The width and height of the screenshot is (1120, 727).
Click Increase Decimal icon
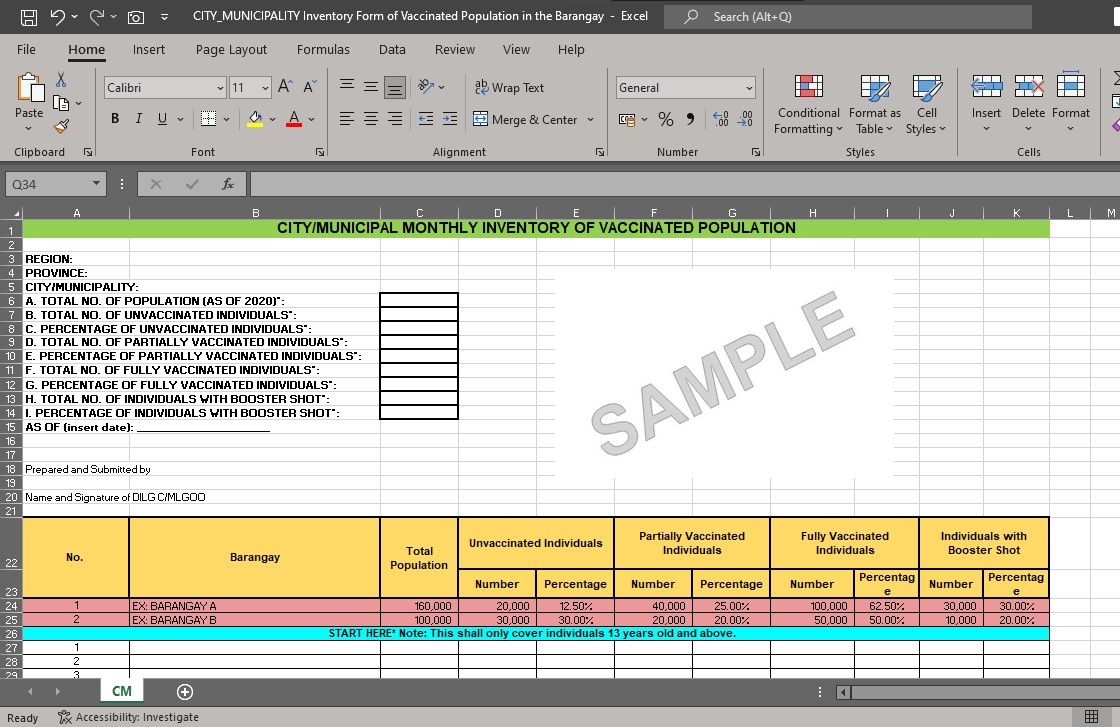721,119
